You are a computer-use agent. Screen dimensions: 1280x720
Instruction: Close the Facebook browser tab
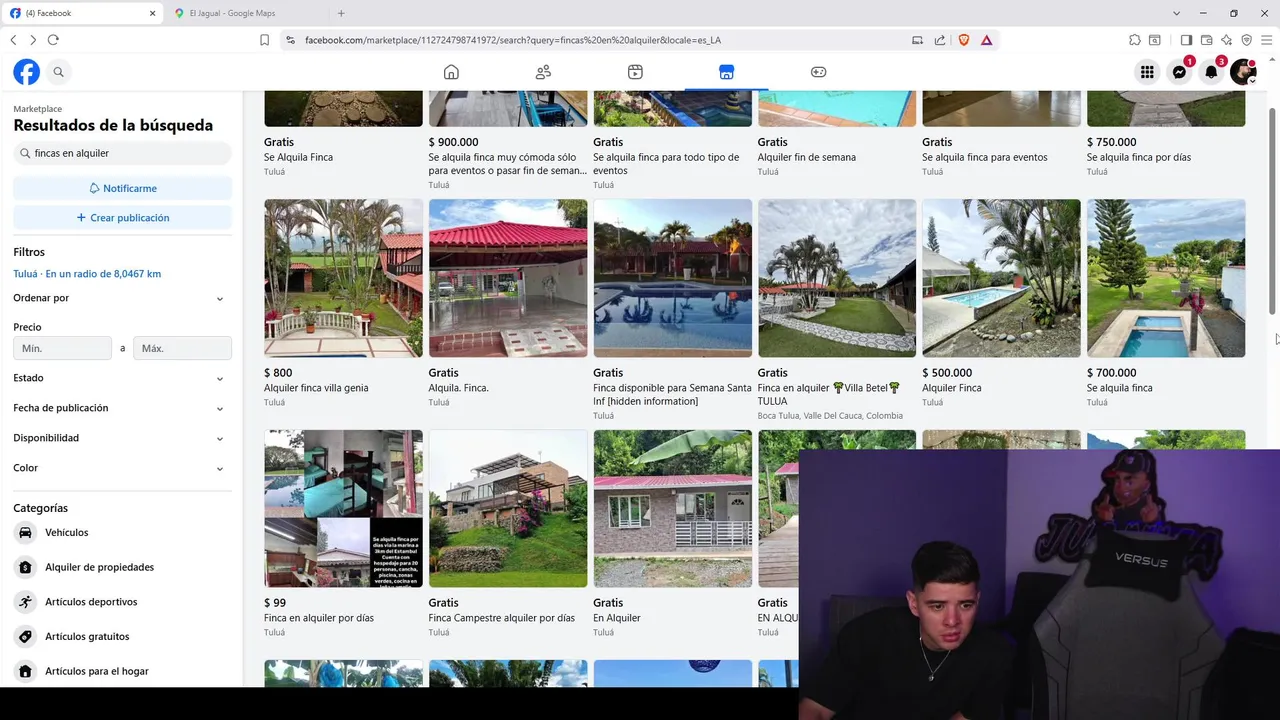153,13
